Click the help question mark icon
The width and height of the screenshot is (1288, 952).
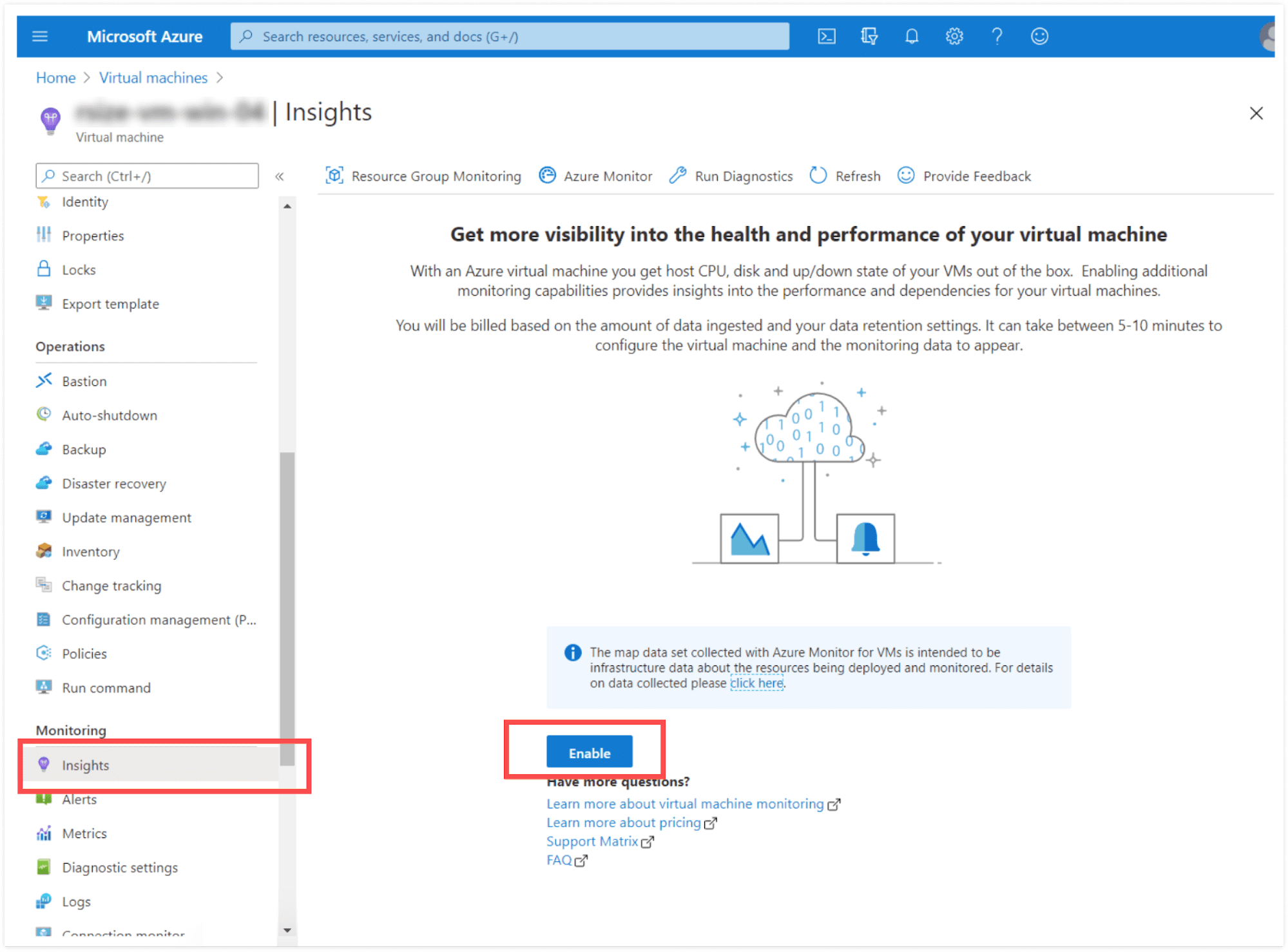click(x=997, y=37)
